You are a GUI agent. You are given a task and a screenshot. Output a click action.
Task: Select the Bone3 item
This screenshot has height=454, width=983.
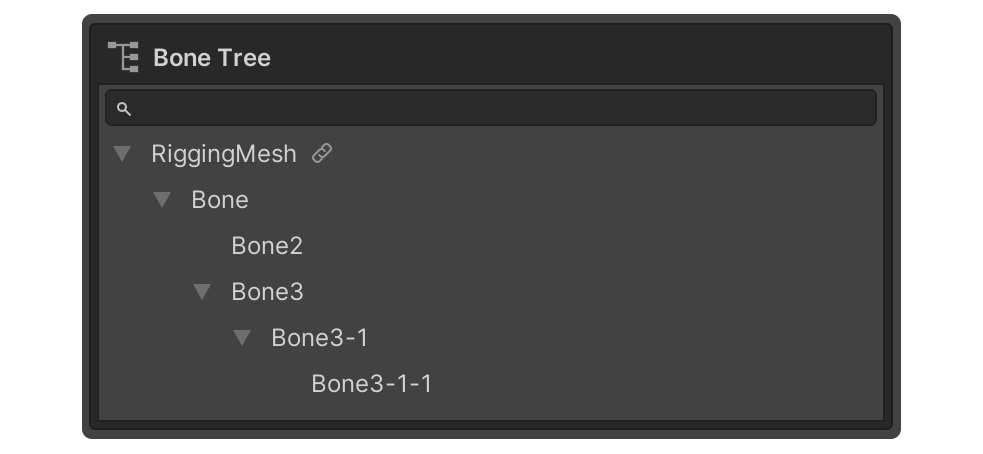coord(267,292)
